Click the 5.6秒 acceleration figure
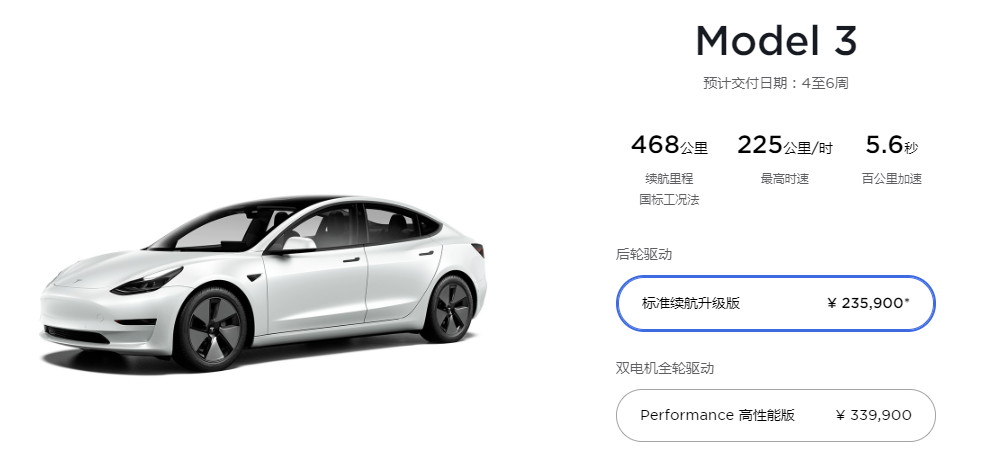Screen dimensions: 984x456 point(892,146)
